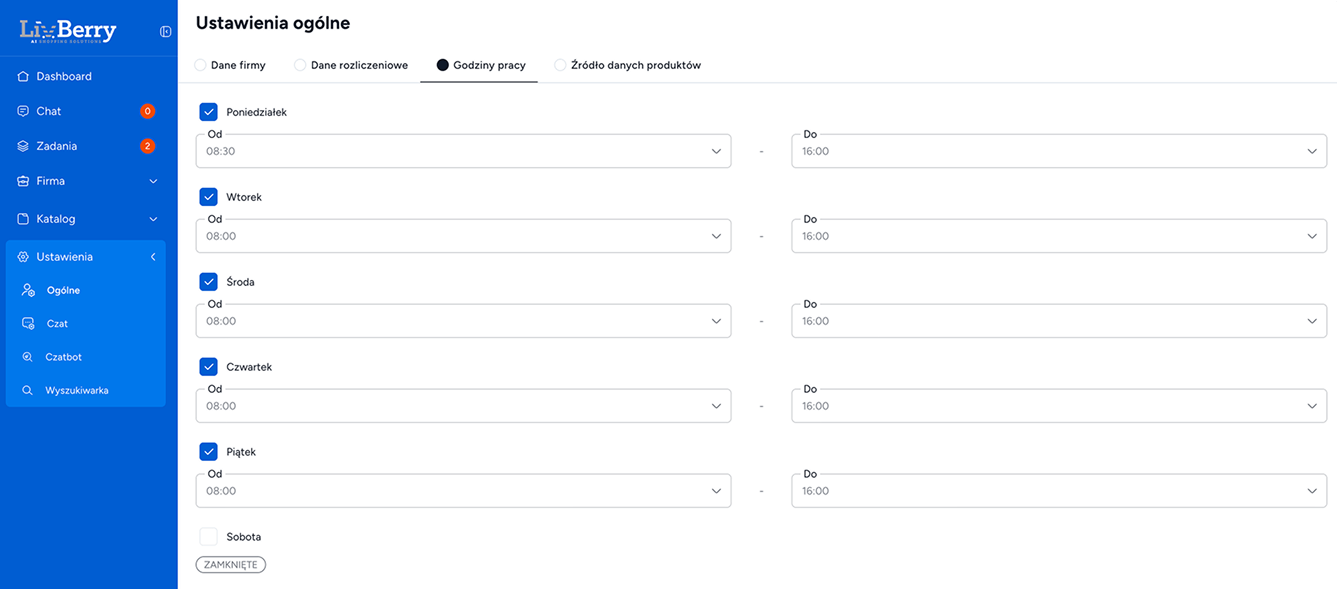Go to the Czat settings page
This screenshot has width=1337, height=589.
[57, 324]
